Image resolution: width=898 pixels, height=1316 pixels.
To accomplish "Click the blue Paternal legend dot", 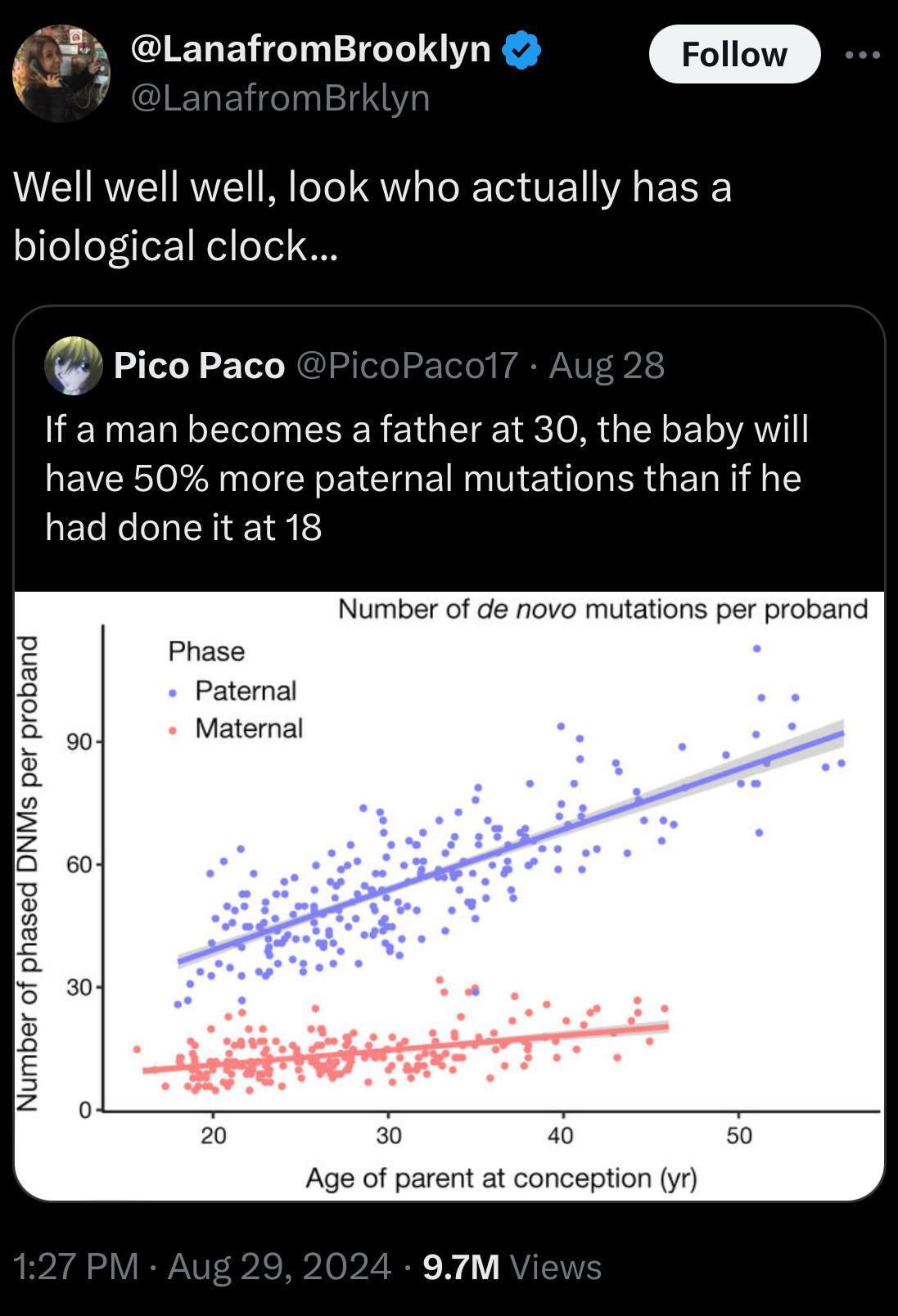I will tap(173, 692).
